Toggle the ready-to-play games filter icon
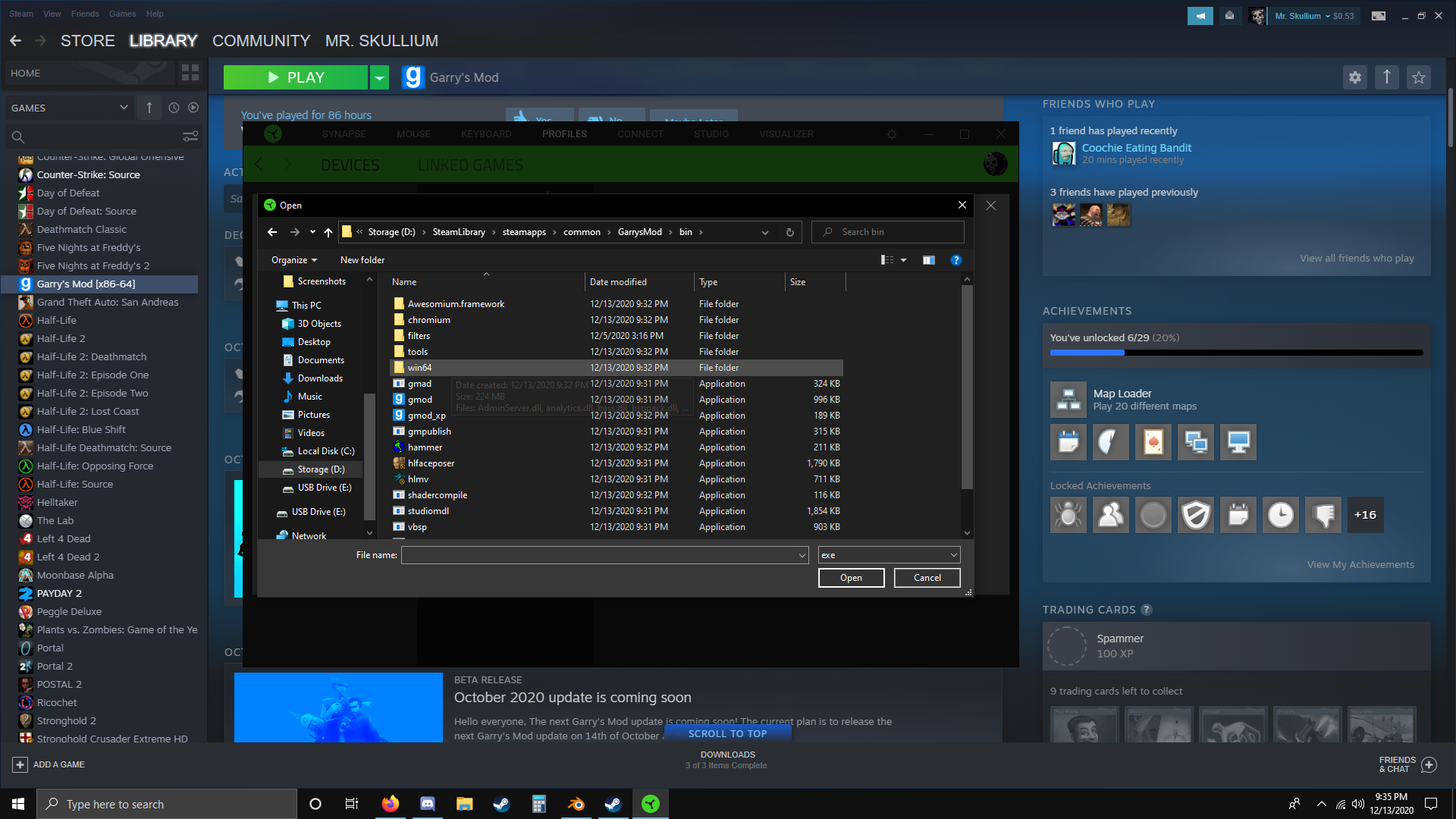The image size is (1456, 819). point(193,108)
